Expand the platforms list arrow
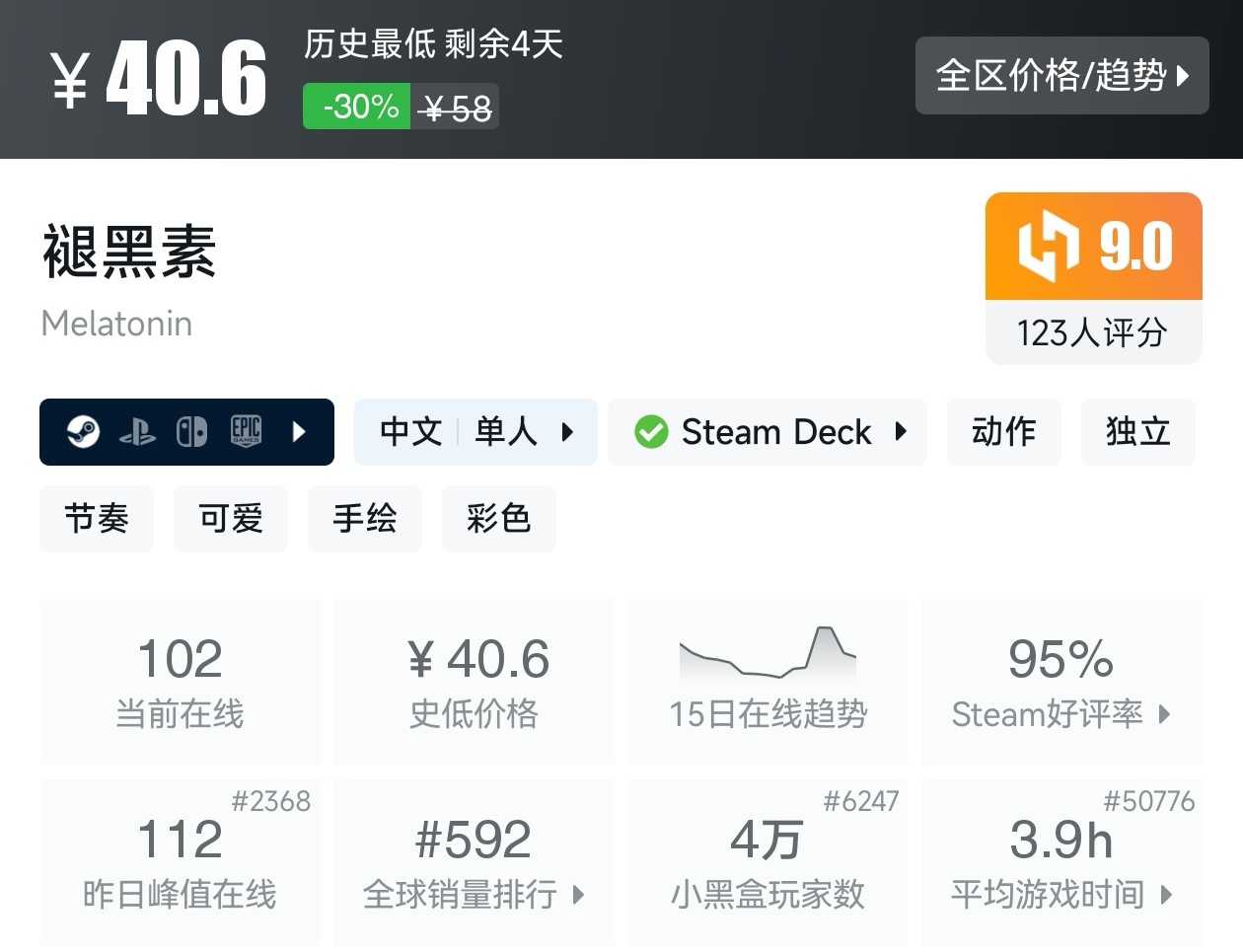Screen dimensions: 1243x952 tap(299, 432)
